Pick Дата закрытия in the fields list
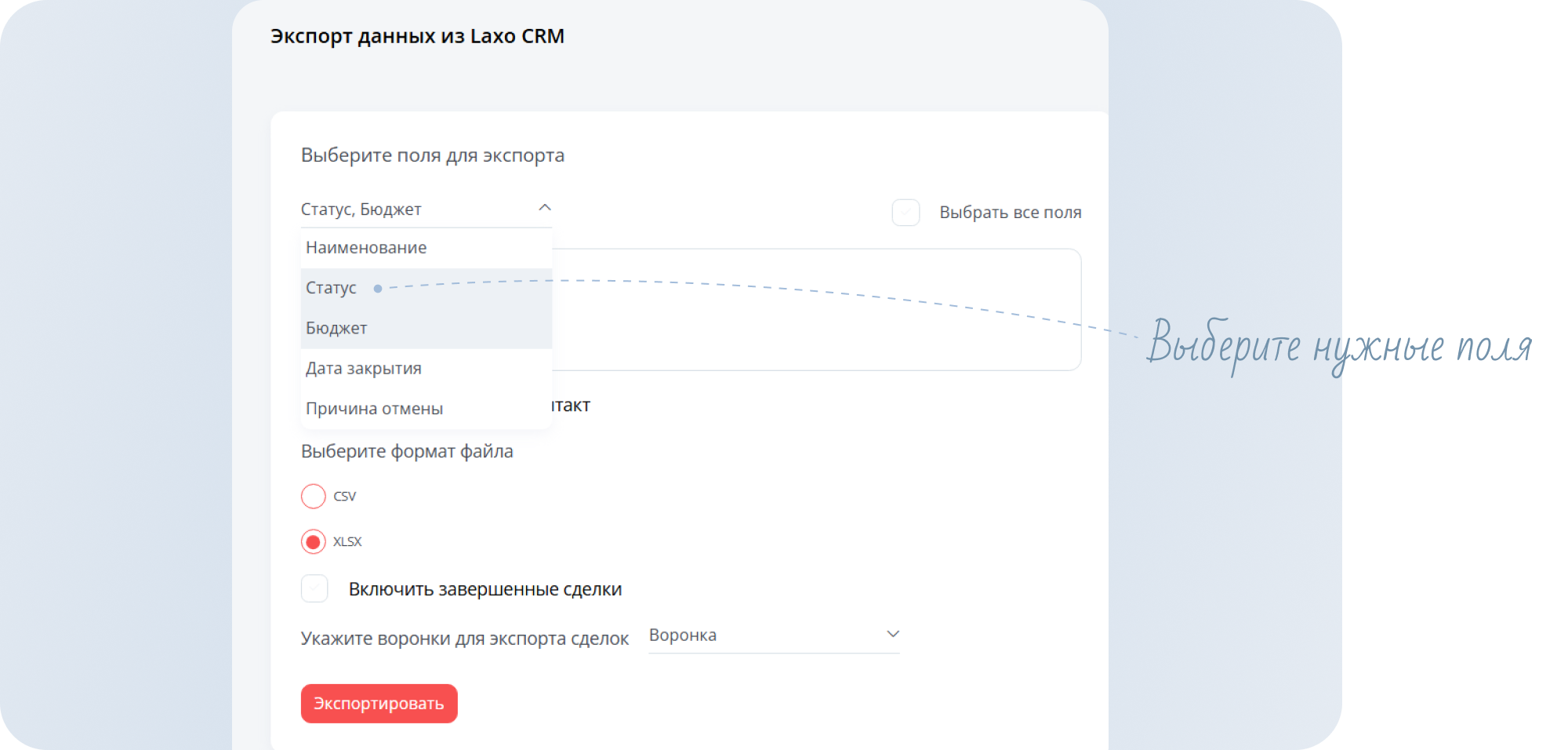 point(426,368)
